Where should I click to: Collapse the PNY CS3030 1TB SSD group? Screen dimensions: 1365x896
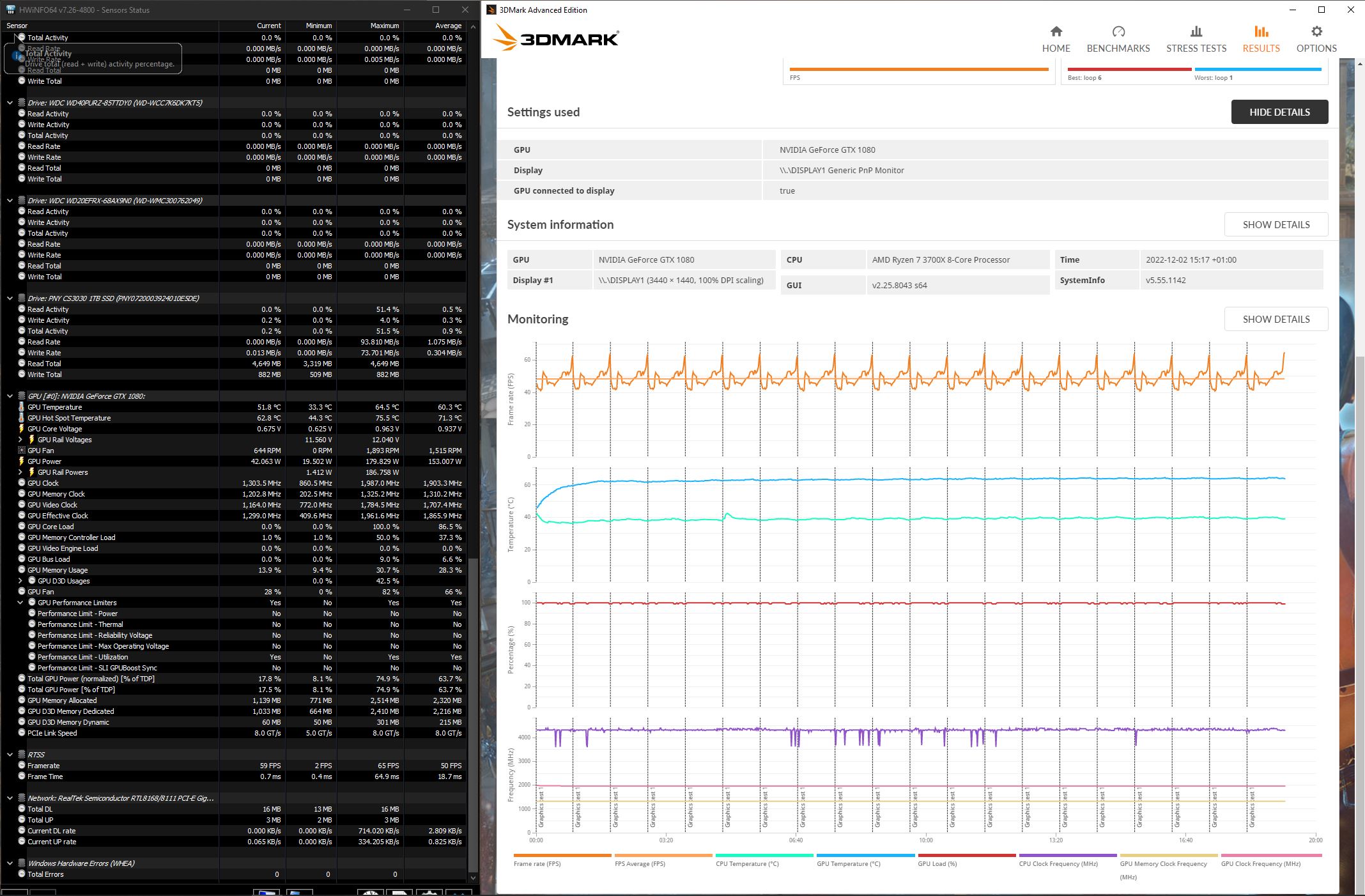pos(10,298)
